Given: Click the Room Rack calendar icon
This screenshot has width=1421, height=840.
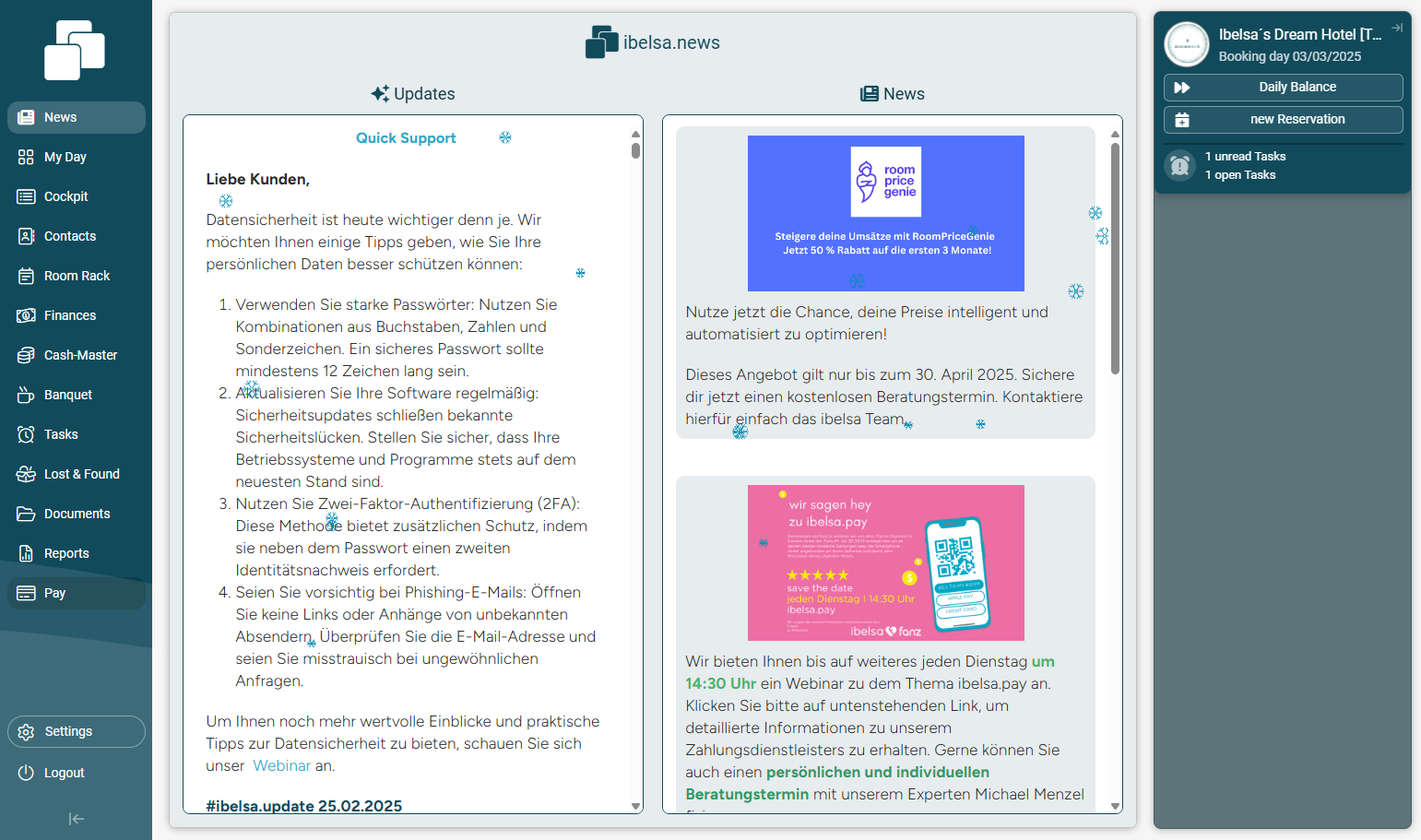Looking at the screenshot, I should 26,276.
